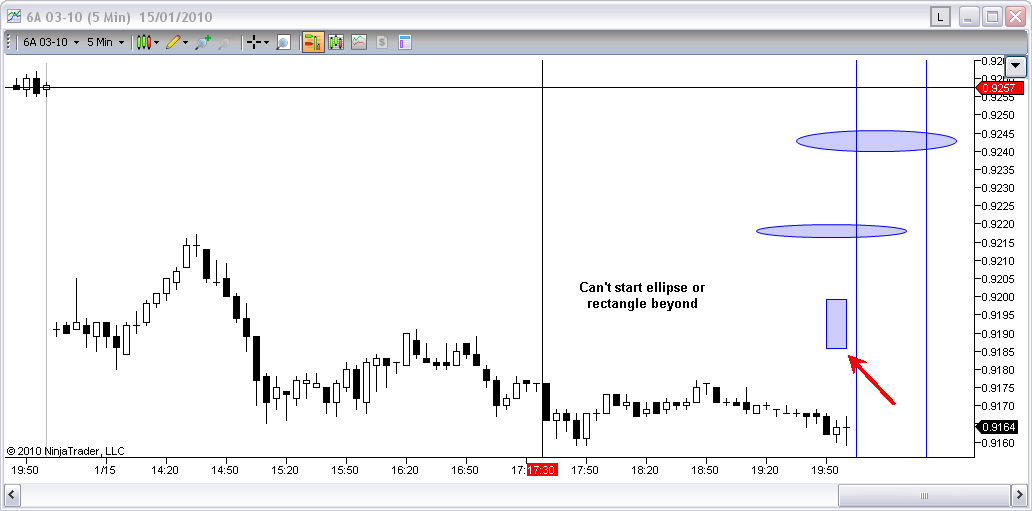Viewport: 1032px width, 511px height.
Task: Click the greyed dollar strategies icon
Action: point(382,42)
